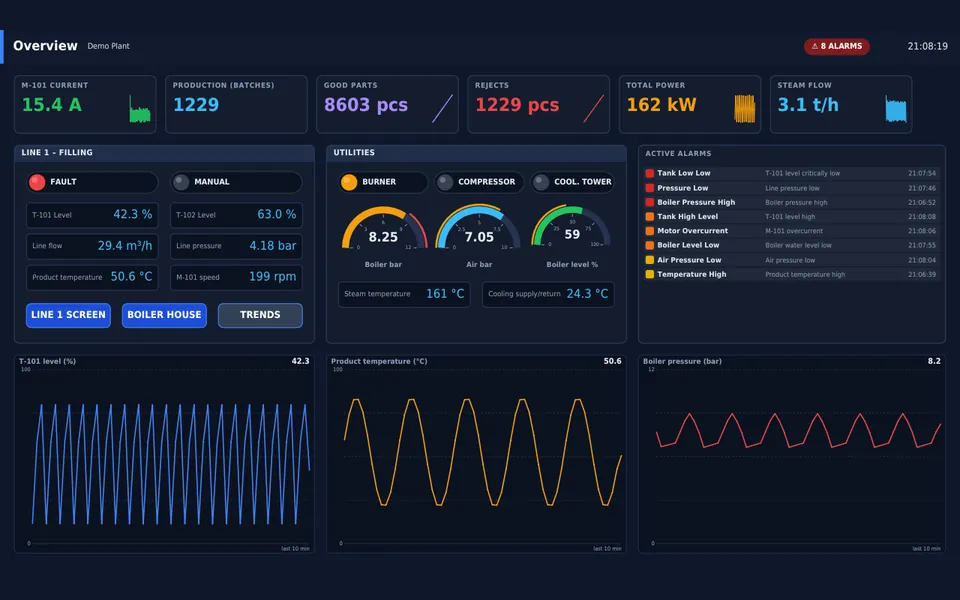The image size is (960, 600).
Task: Select the T-101 Level 42.3 % field
Action: coord(92,215)
